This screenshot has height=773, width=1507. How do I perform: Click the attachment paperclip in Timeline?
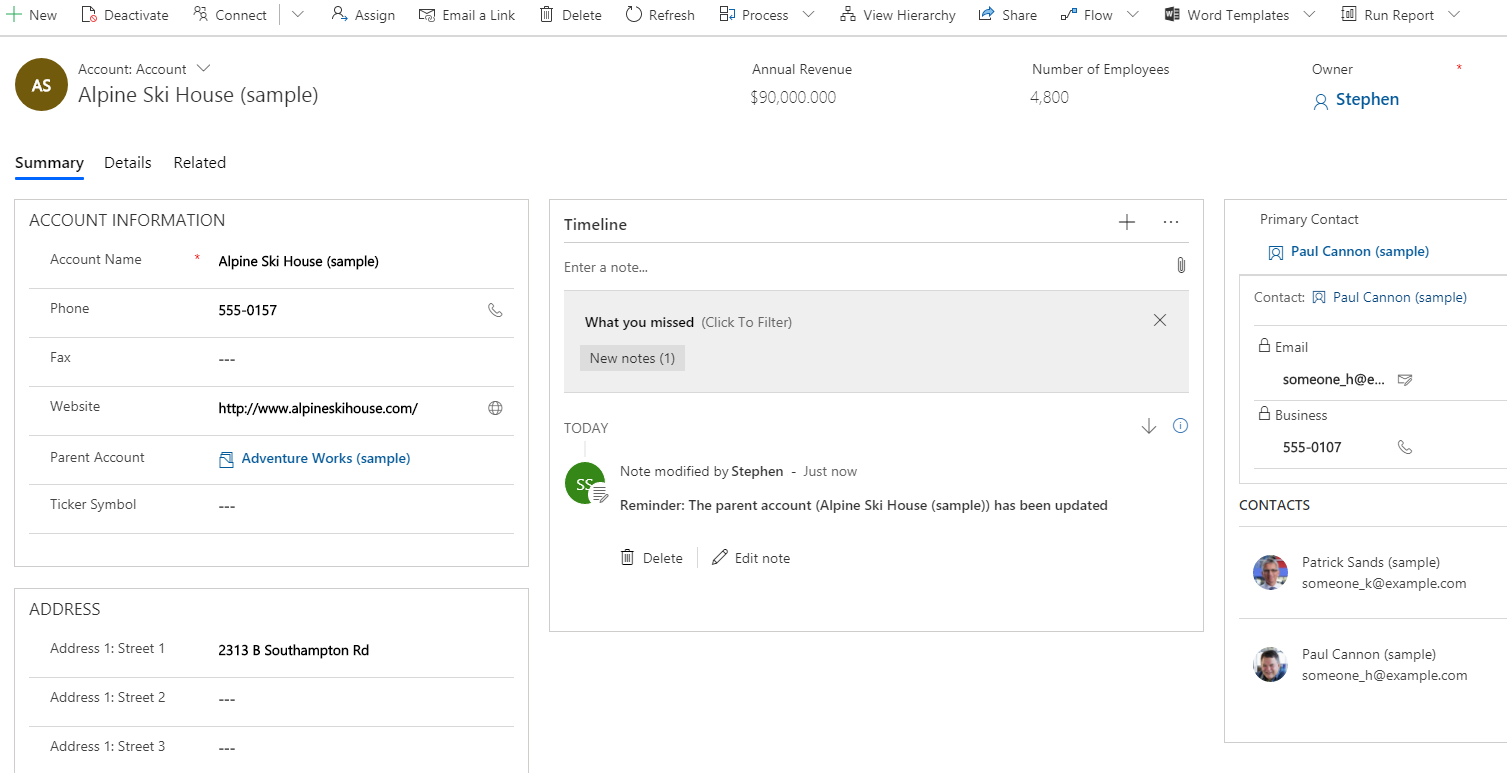(x=1180, y=266)
